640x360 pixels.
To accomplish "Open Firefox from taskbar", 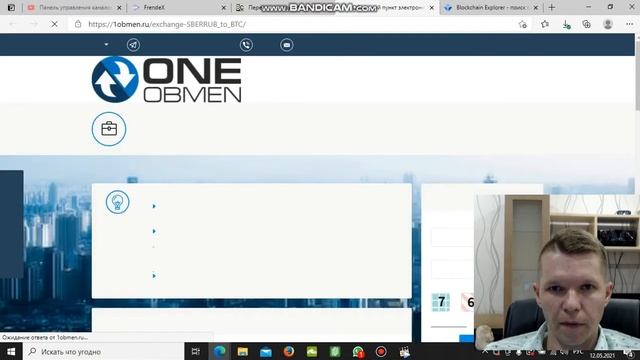I will pyautogui.click(x=289, y=351).
